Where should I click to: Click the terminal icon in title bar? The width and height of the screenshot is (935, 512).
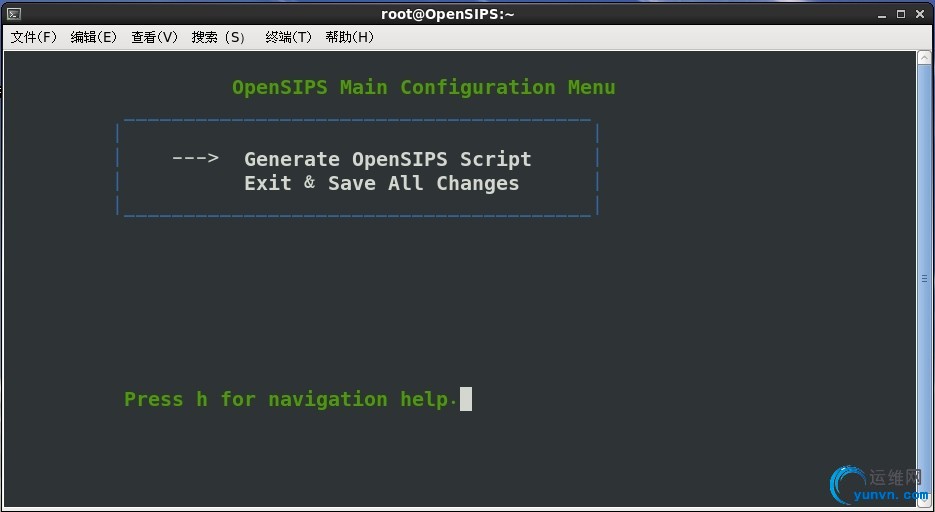coord(14,14)
